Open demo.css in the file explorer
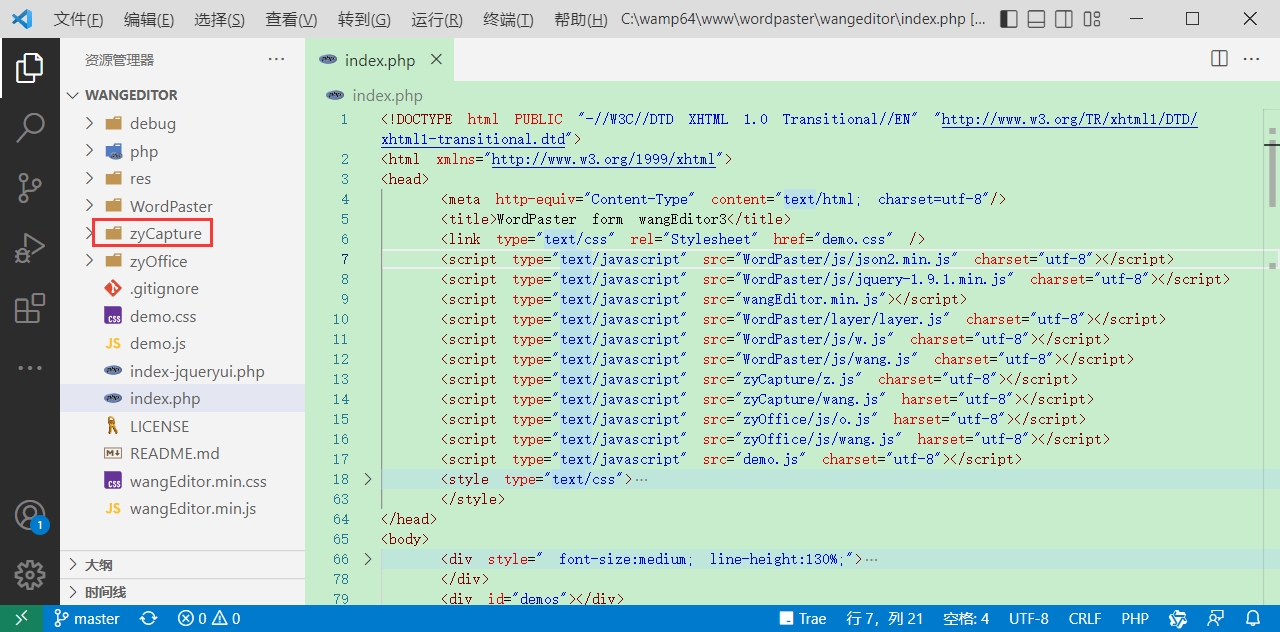This screenshot has width=1280, height=632. tap(163, 316)
